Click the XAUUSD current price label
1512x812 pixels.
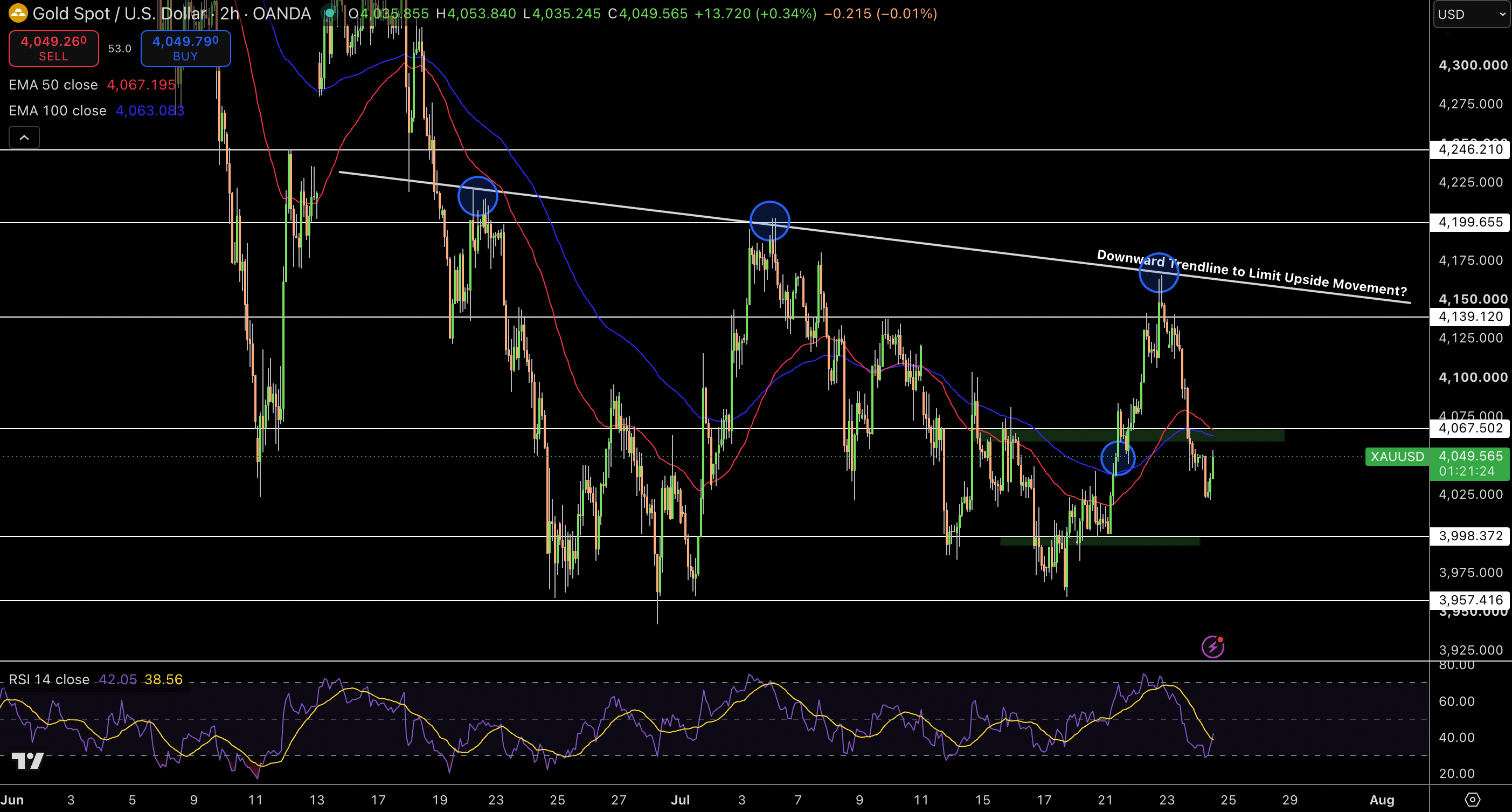(x=1398, y=456)
